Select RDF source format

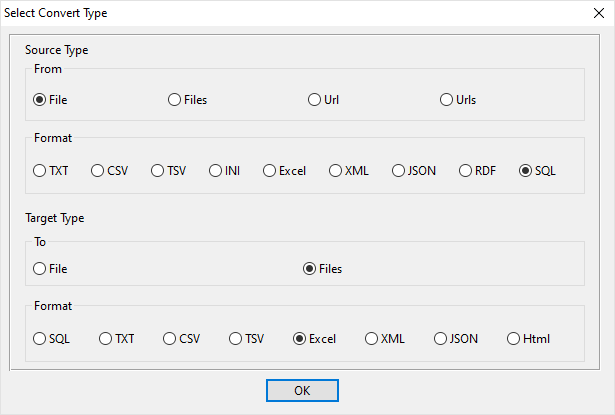pos(466,171)
